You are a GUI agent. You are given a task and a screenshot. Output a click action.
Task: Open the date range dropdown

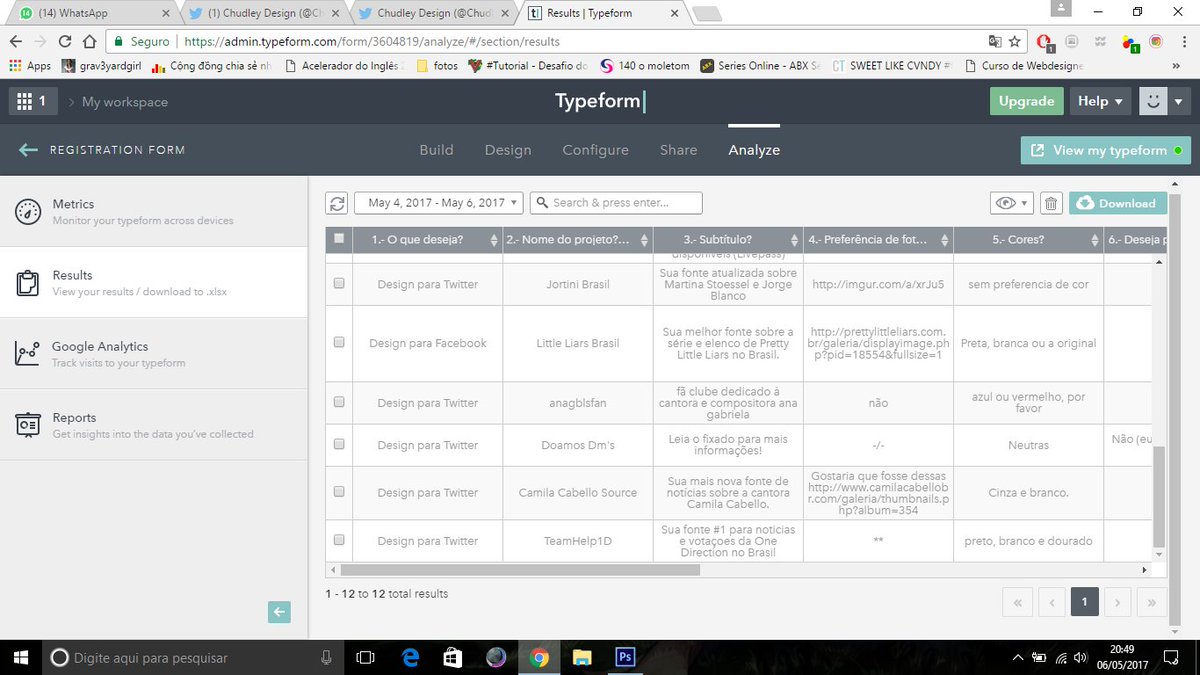(x=439, y=203)
